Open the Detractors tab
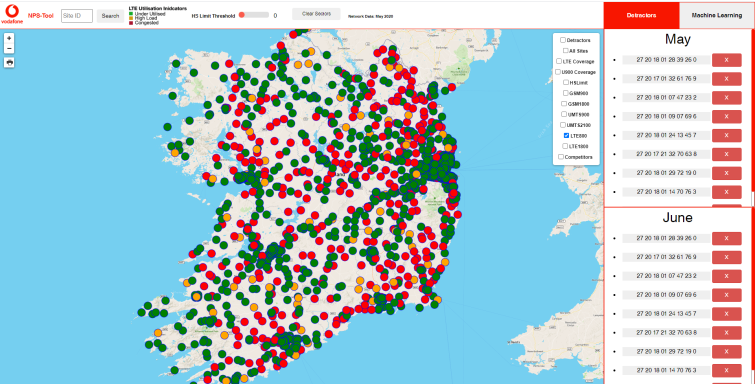The image size is (755, 384). click(641, 15)
